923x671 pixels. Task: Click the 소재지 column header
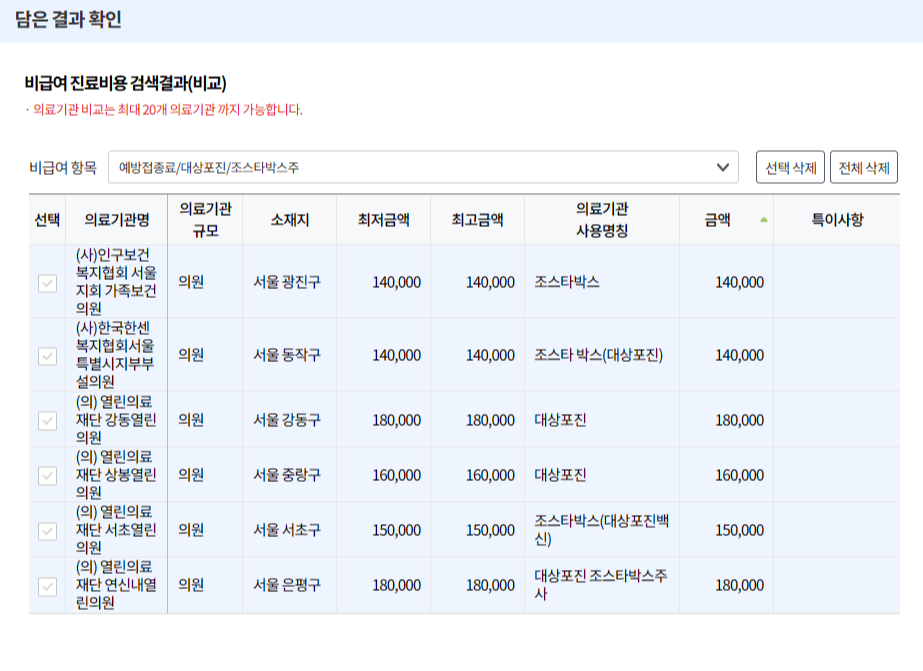point(291,221)
